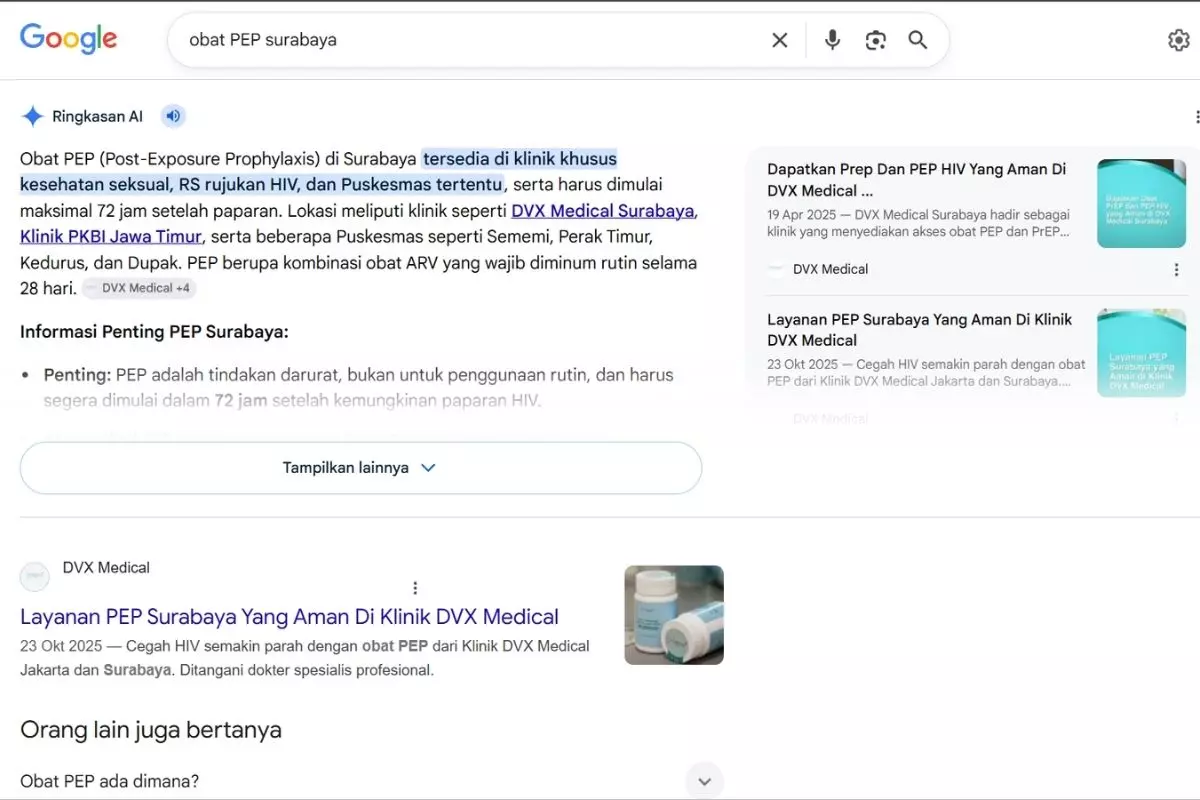Open options for the first DVX Medical source card
The image size is (1200, 800).
click(x=1177, y=269)
